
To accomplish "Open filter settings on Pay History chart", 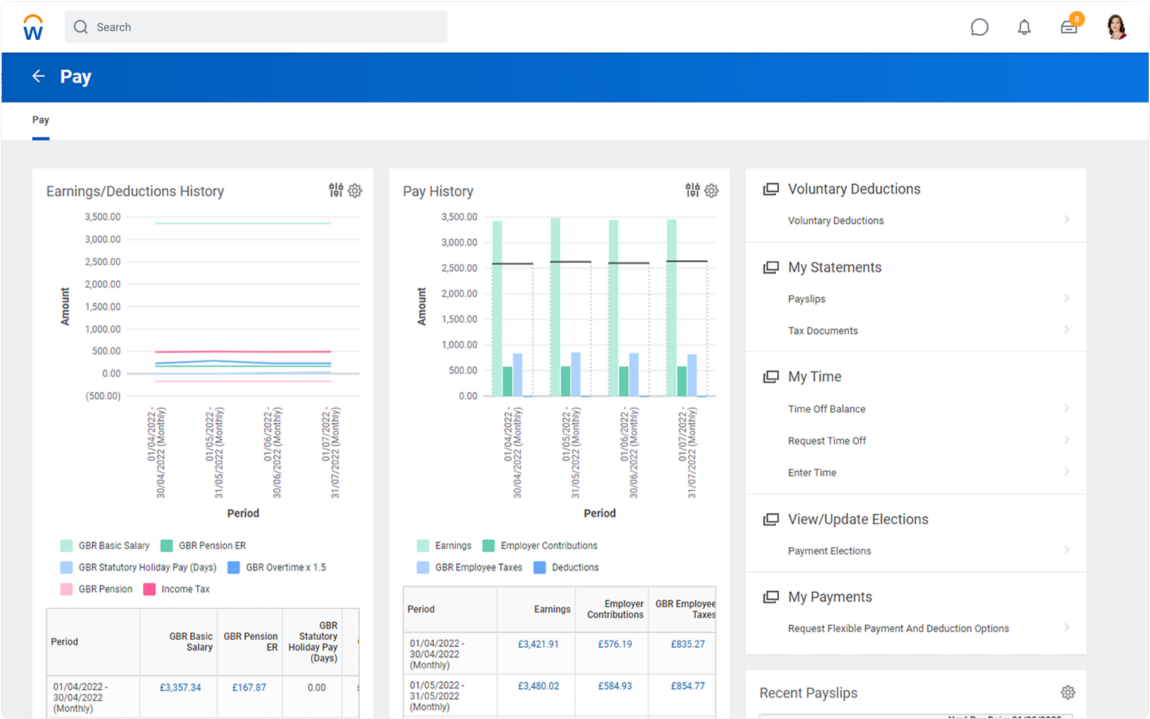I will tap(693, 191).
